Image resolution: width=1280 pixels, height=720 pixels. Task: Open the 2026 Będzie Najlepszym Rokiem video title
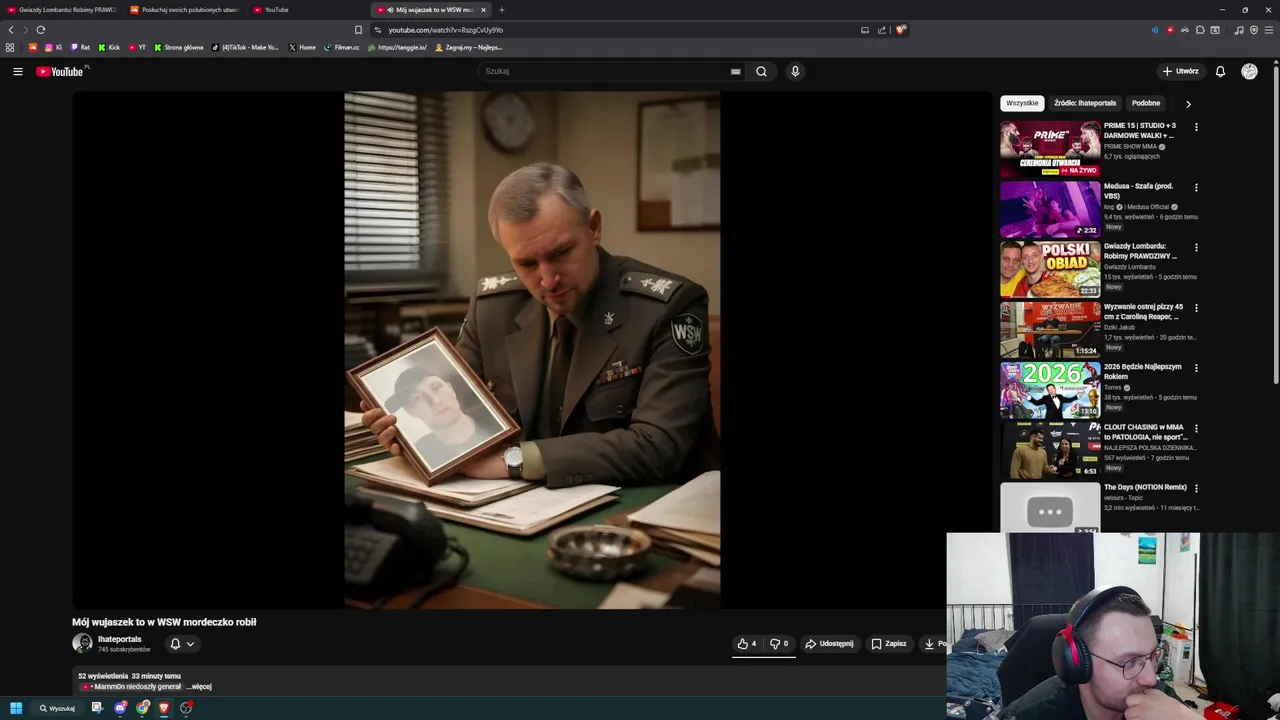pos(1143,371)
